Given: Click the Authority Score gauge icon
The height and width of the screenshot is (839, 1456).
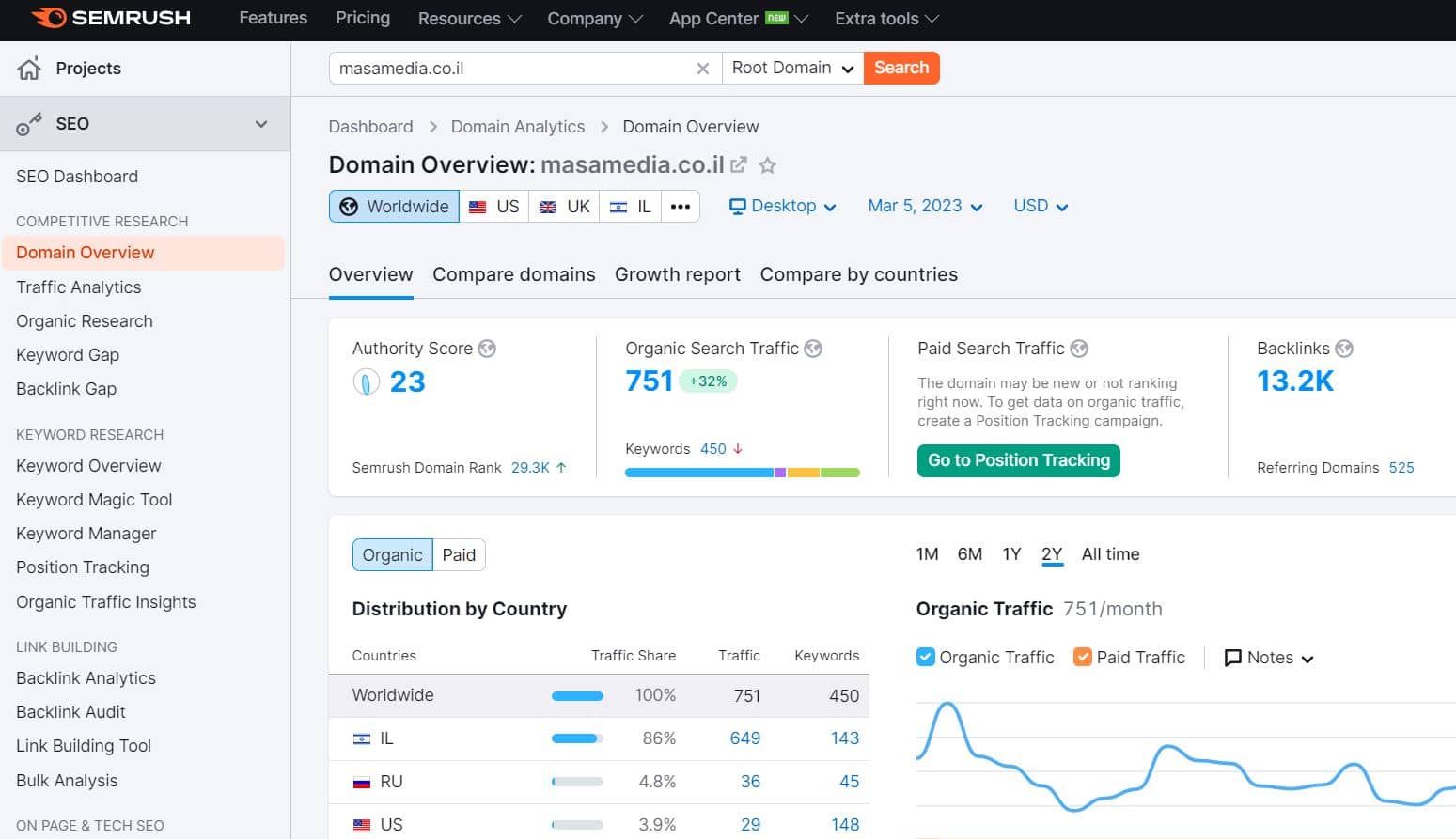Looking at the screenshot, I should 366,381.
